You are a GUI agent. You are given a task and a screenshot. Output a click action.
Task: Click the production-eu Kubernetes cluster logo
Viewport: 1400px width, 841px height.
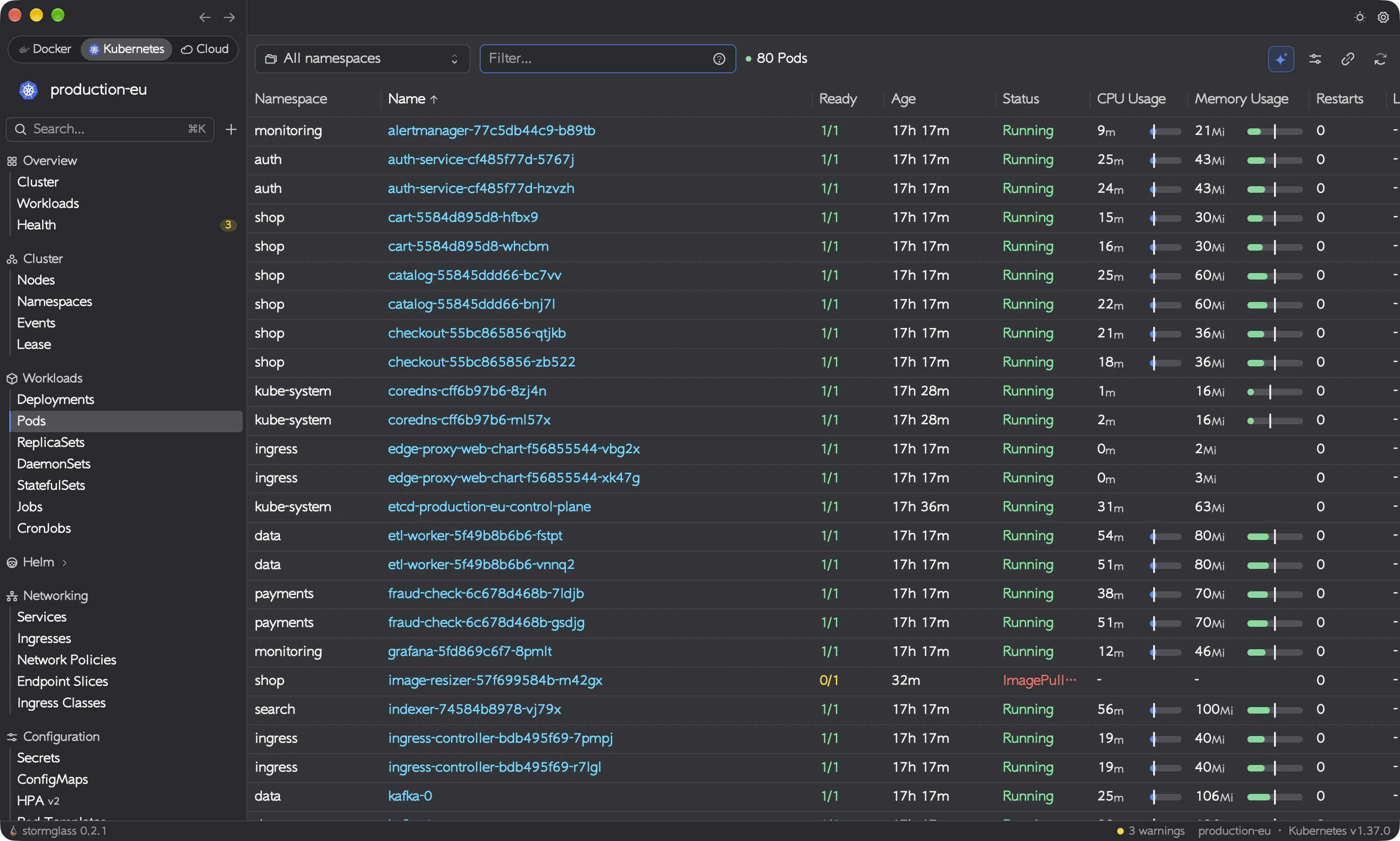point(28,90)
